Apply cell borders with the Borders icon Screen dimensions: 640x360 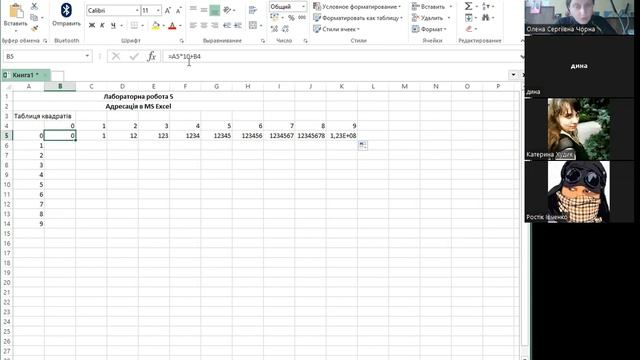click(134, 26)
